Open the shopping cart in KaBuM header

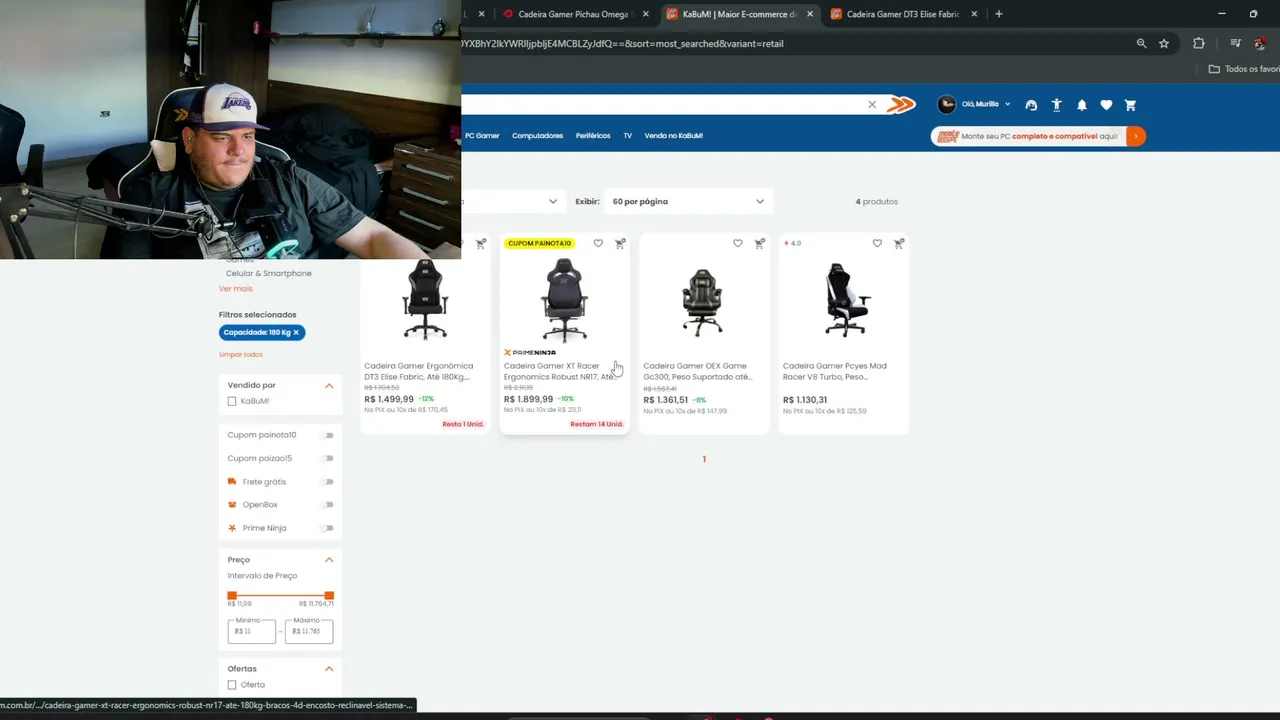tap(1130, 105)
